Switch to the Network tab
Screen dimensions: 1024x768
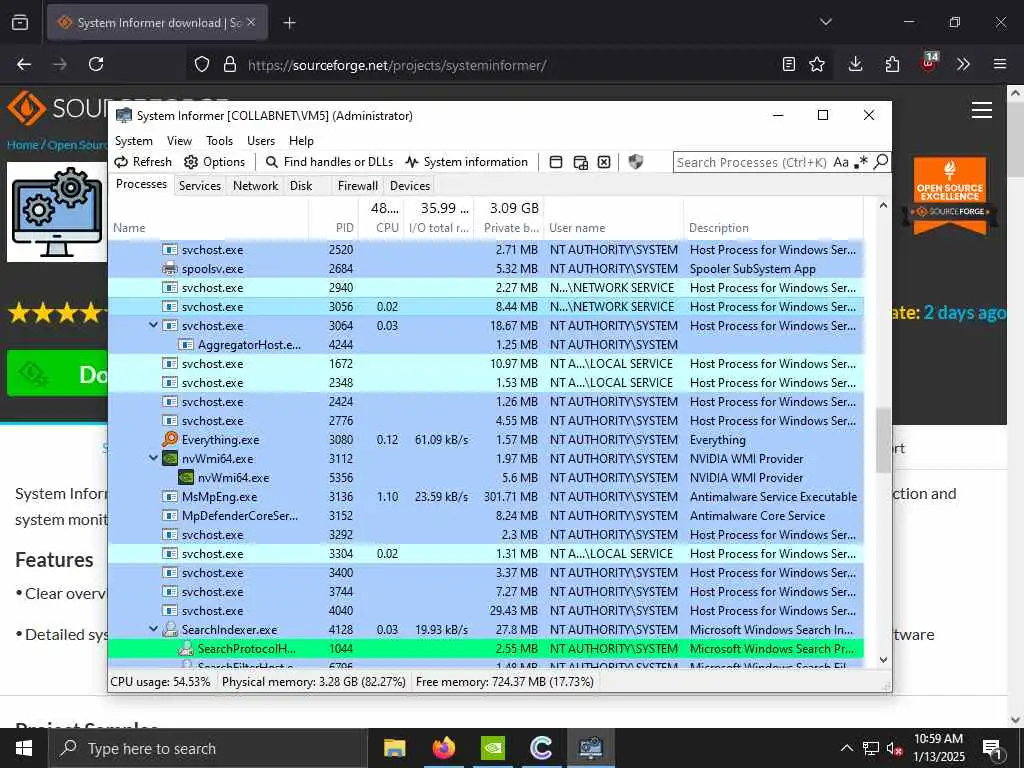255,185
